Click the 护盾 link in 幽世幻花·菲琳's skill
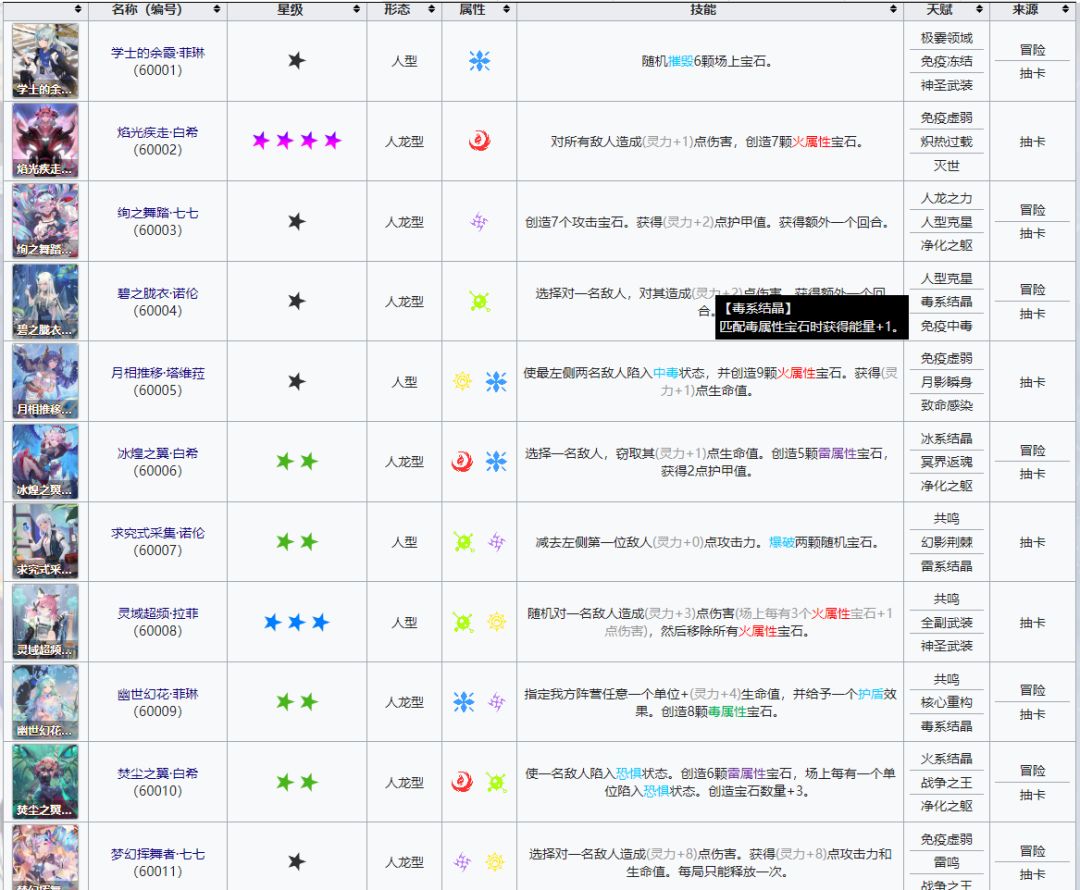The width and height of the screenshot is (1080, 890). pos(871,694)
